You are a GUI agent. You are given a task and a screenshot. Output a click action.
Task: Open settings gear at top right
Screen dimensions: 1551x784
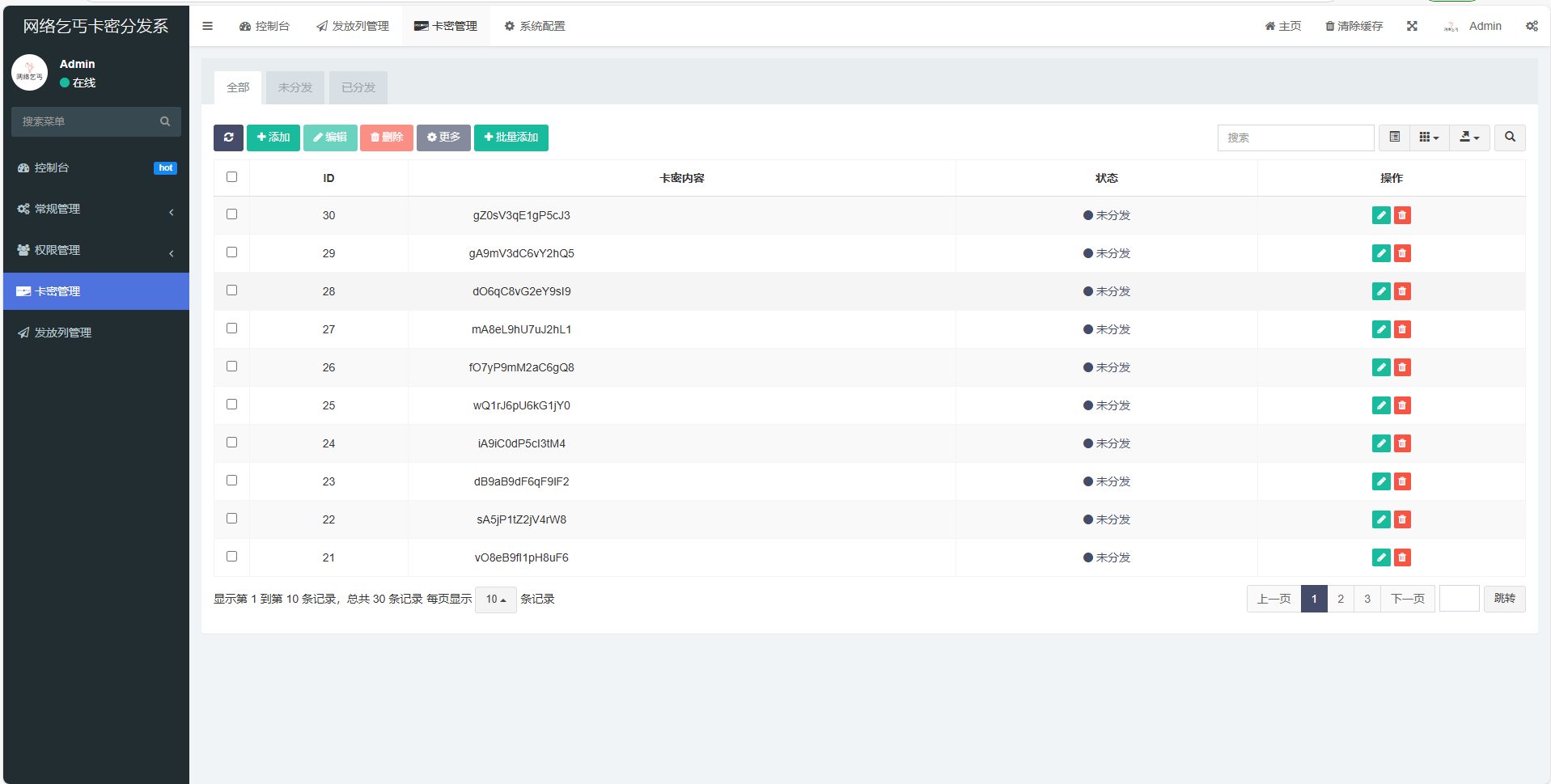click(1532, 25)
